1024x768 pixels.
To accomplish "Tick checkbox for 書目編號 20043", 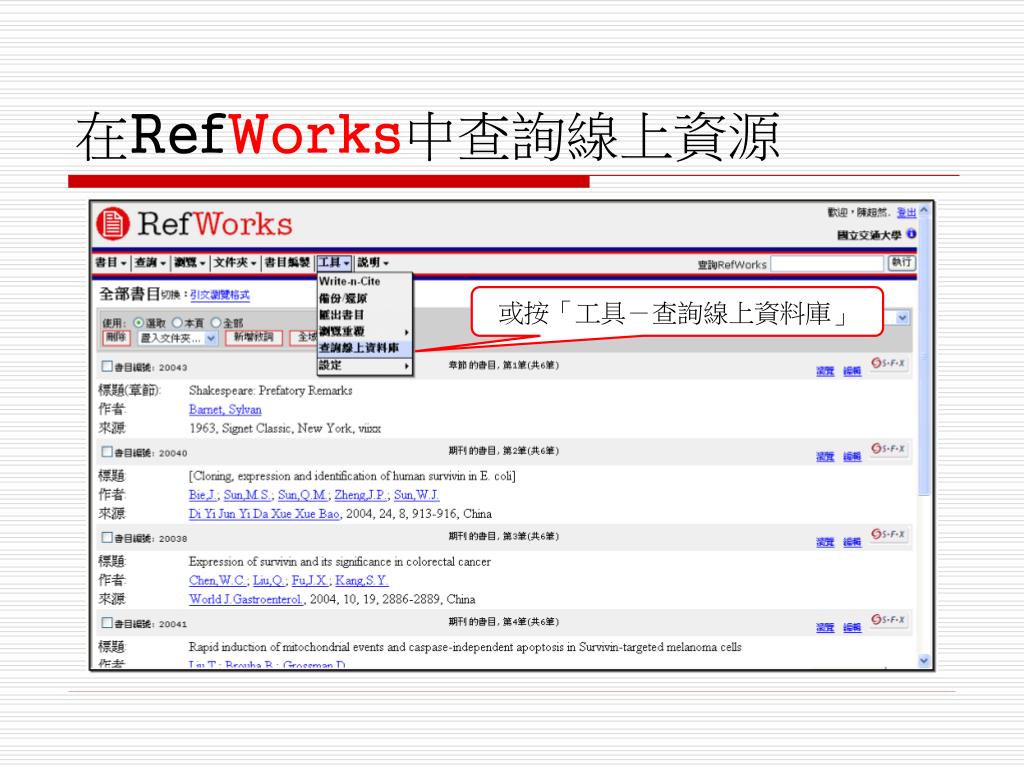I will 107,366.
